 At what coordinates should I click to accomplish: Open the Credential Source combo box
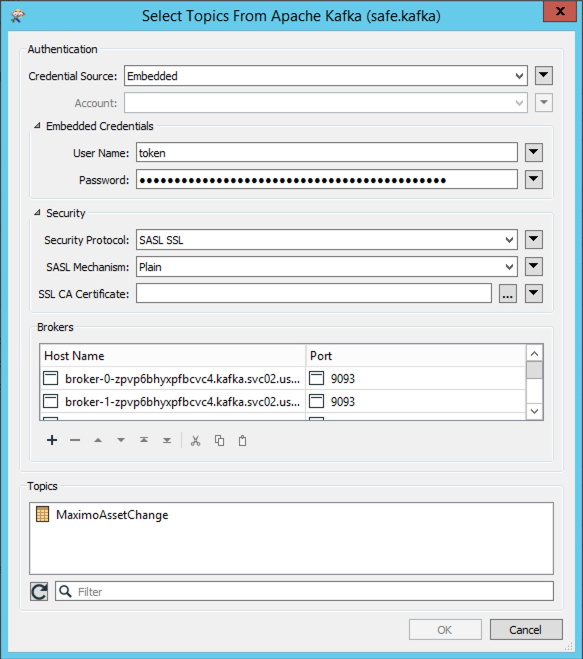point(326,76)
